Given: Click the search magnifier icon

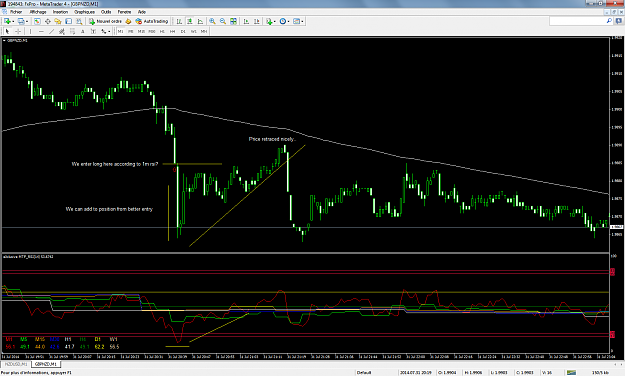Looking at the screenshot, I should tap(609, 21).
